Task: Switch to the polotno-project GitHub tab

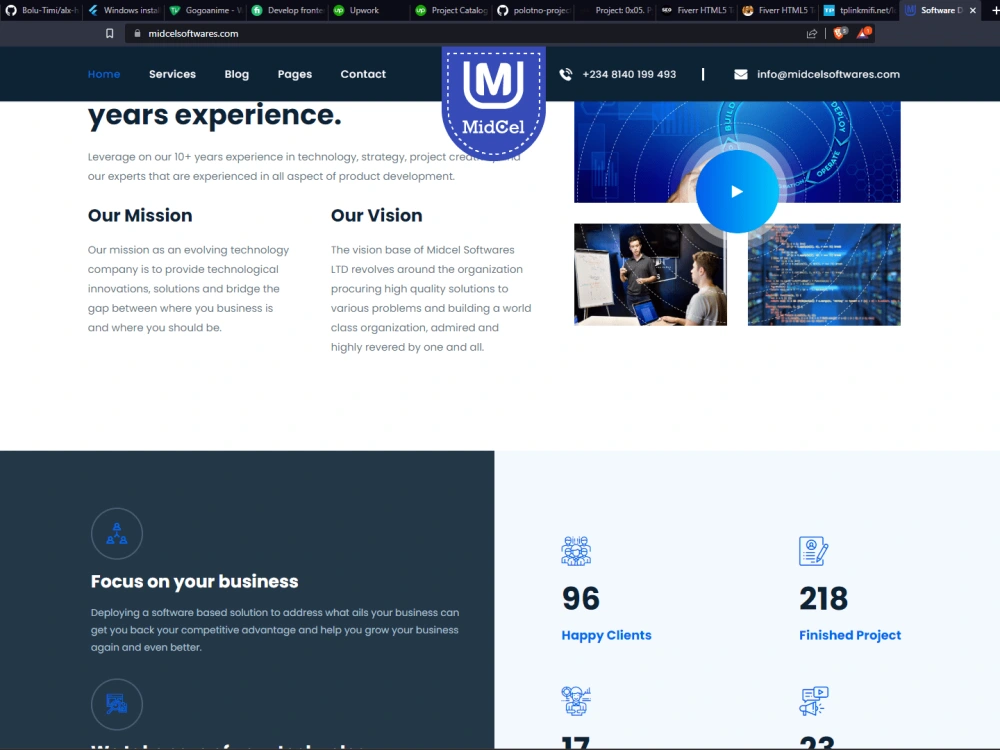Action: [533, 10]
